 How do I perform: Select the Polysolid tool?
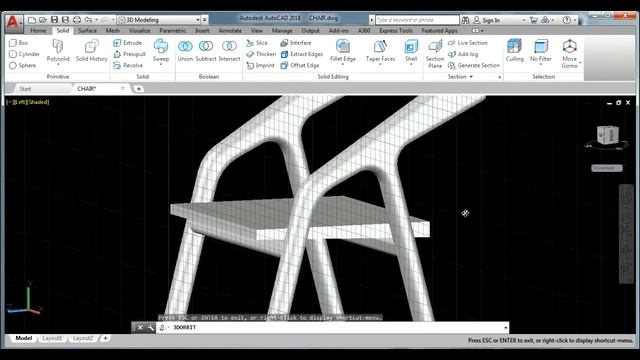58,51
